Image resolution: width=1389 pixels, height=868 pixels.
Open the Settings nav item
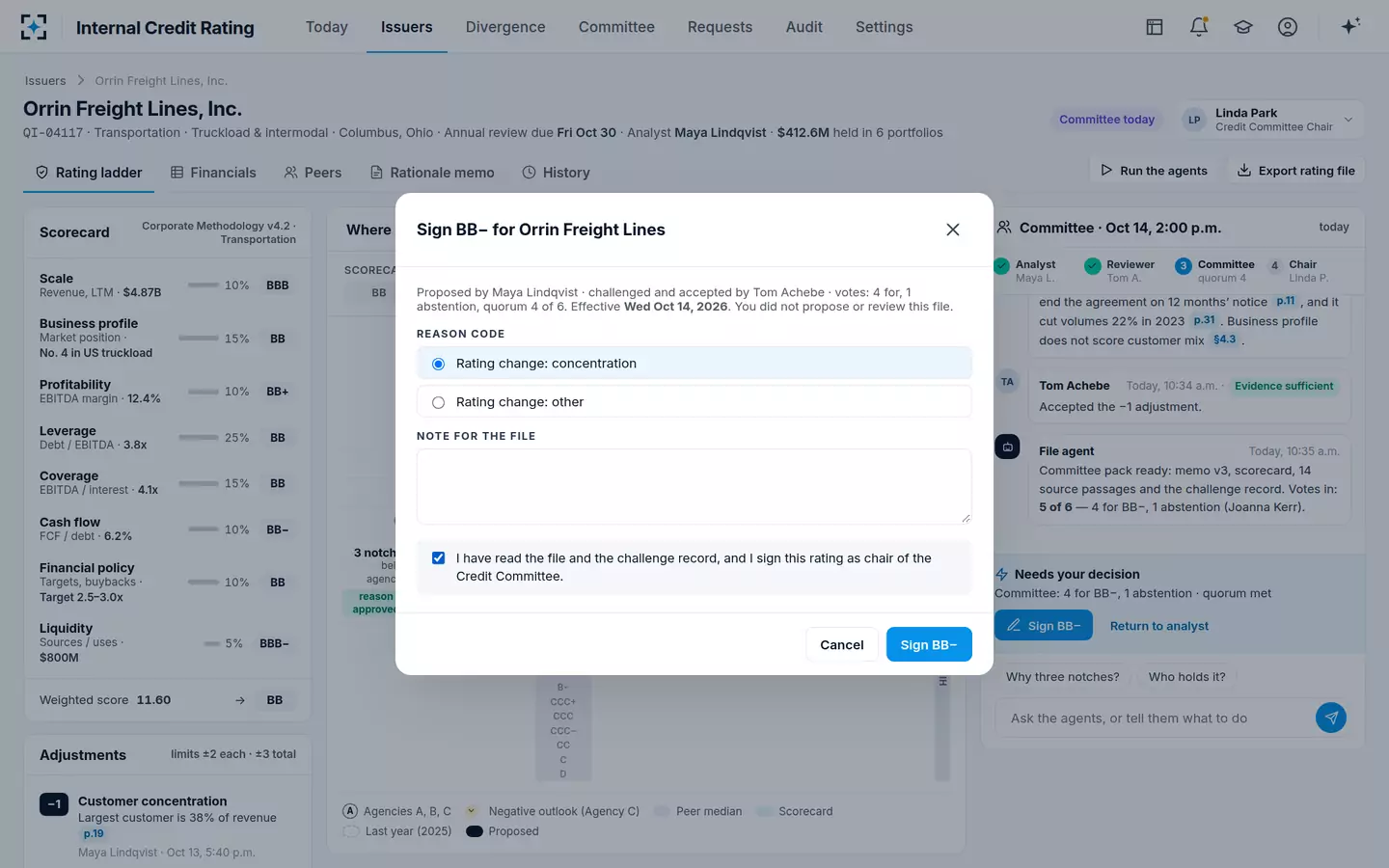pyautogui.click(x=885, y=27)
